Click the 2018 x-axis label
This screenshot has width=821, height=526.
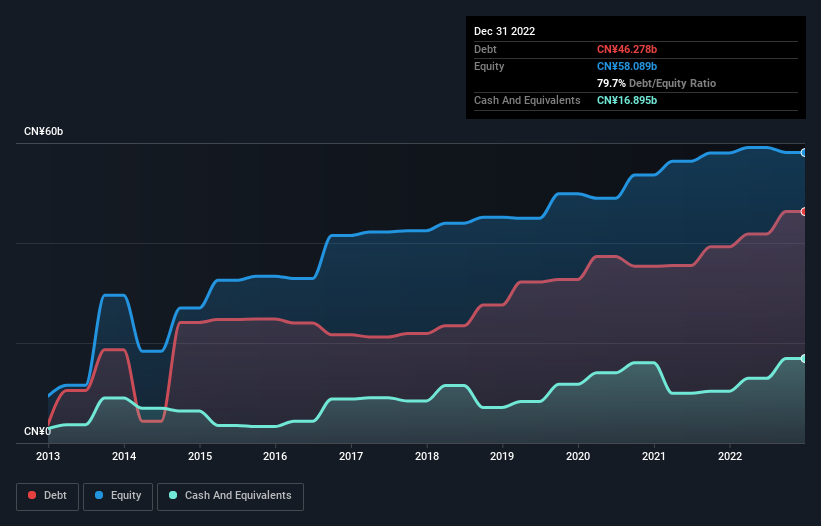427,456
